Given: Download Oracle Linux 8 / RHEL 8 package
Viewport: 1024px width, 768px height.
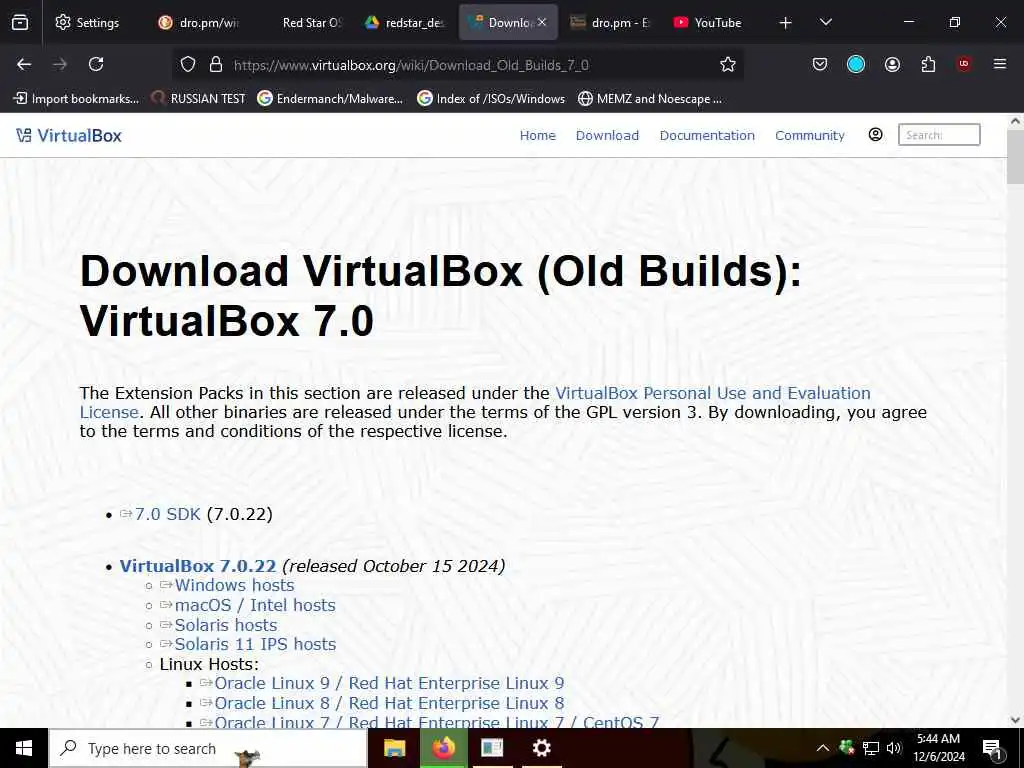Looking at the screenshot, I should [389, 703].
